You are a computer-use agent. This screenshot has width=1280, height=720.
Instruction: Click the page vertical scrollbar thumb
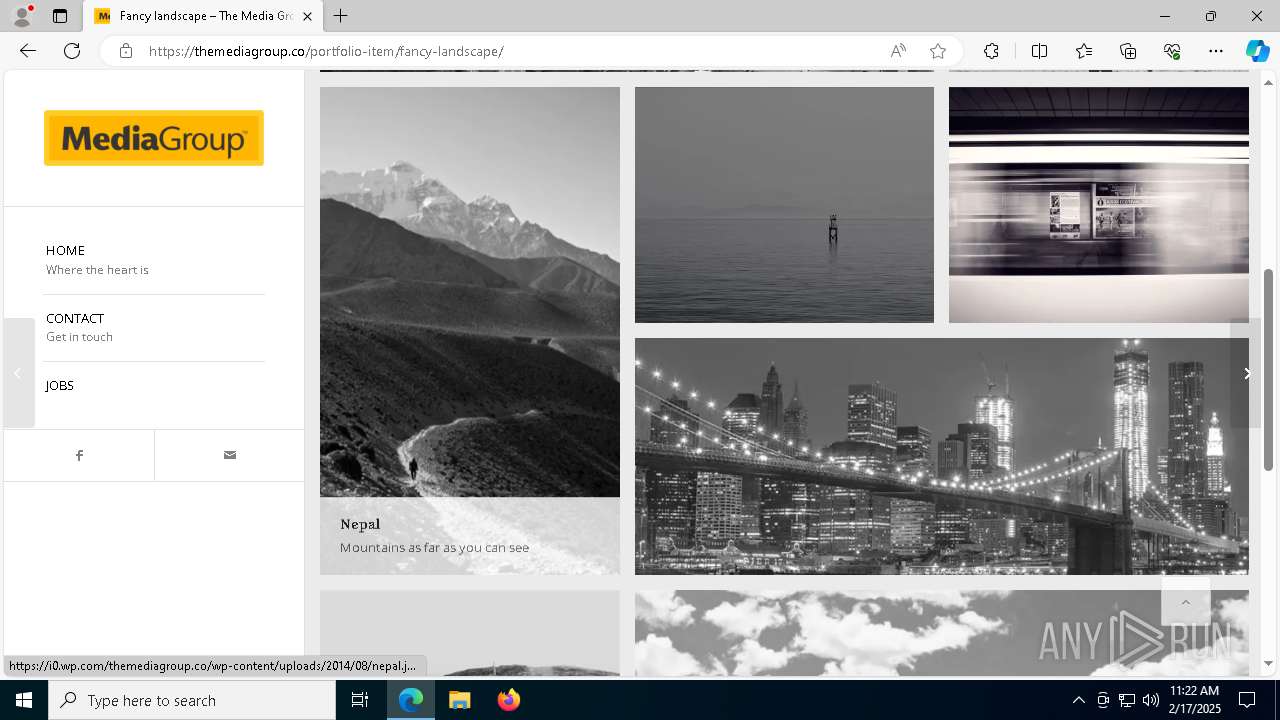pyautogui.click(x=1269, y=370)
